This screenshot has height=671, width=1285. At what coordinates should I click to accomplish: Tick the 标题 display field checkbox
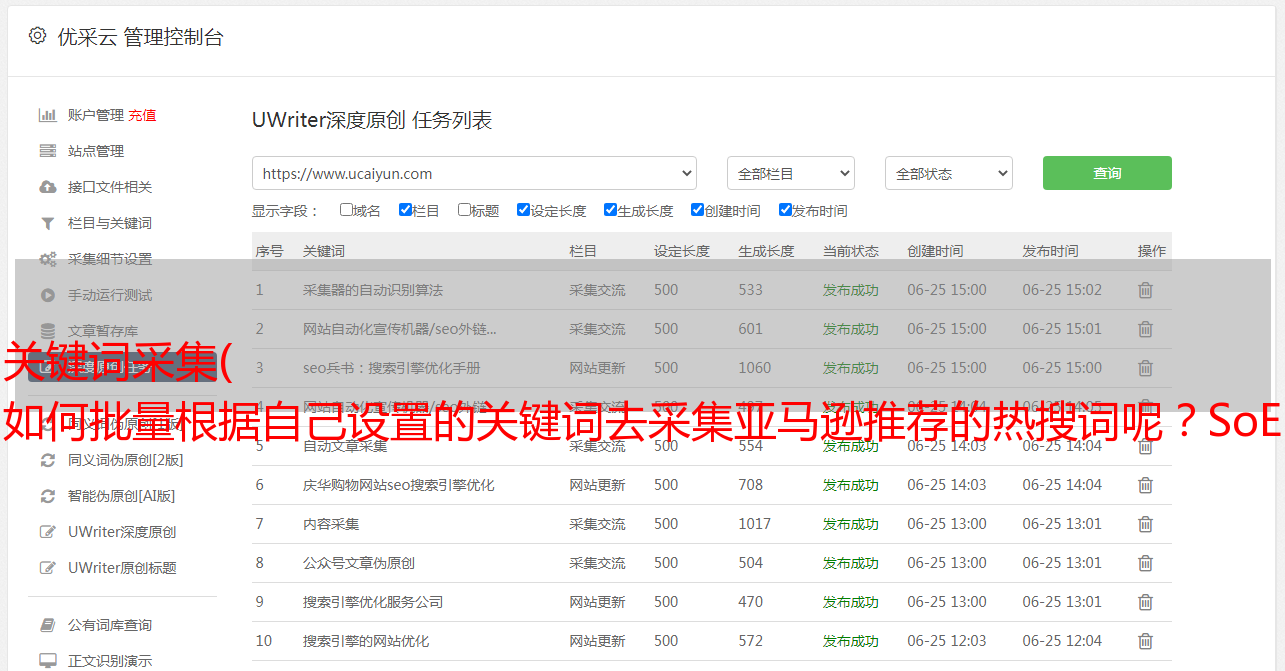tap(464, 210)
